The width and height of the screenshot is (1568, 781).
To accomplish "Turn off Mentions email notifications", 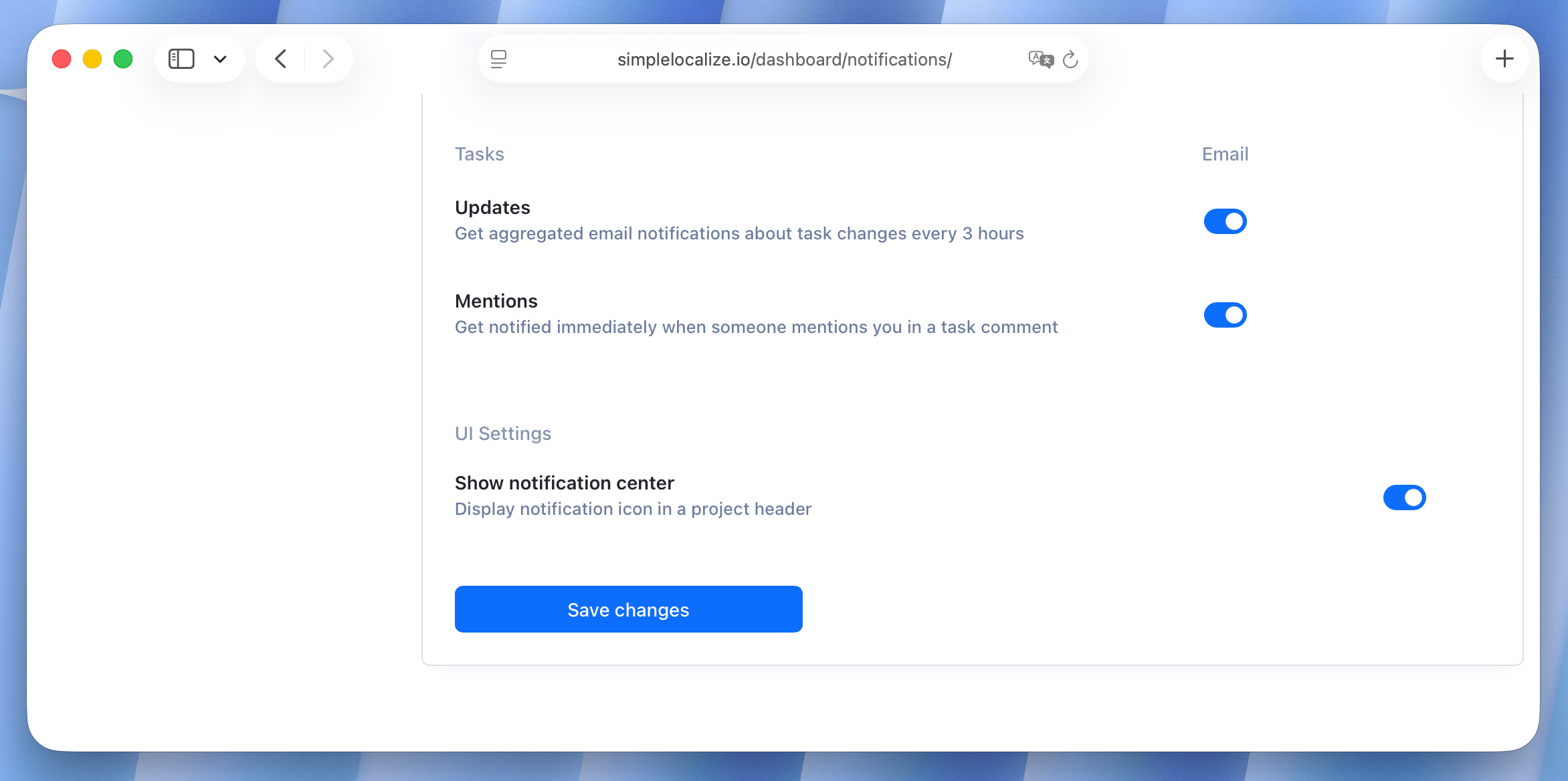I will pos(1225,314).
